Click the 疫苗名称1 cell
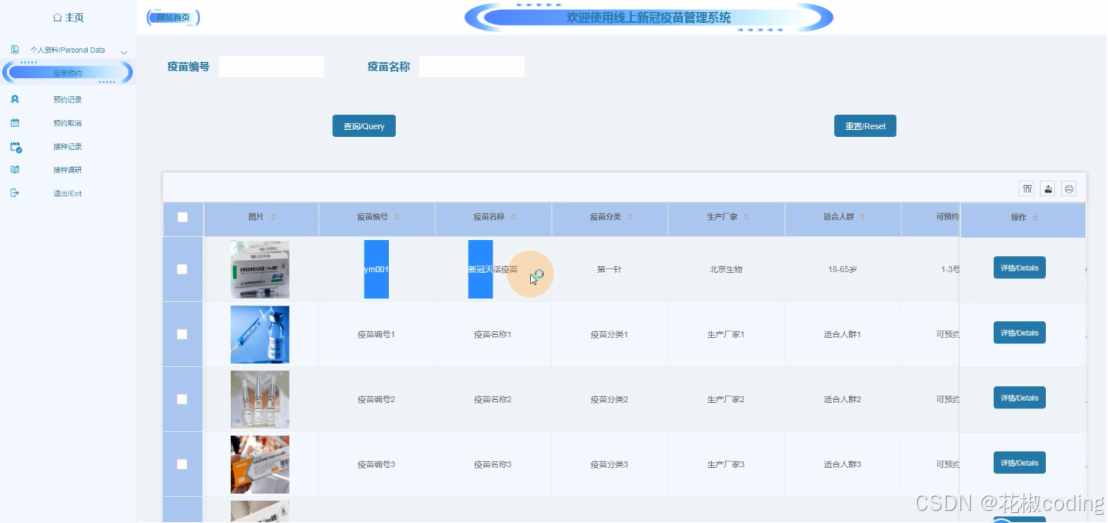Image resolution: width=1108 pixels, height=523 pixels. coord(493,334)
